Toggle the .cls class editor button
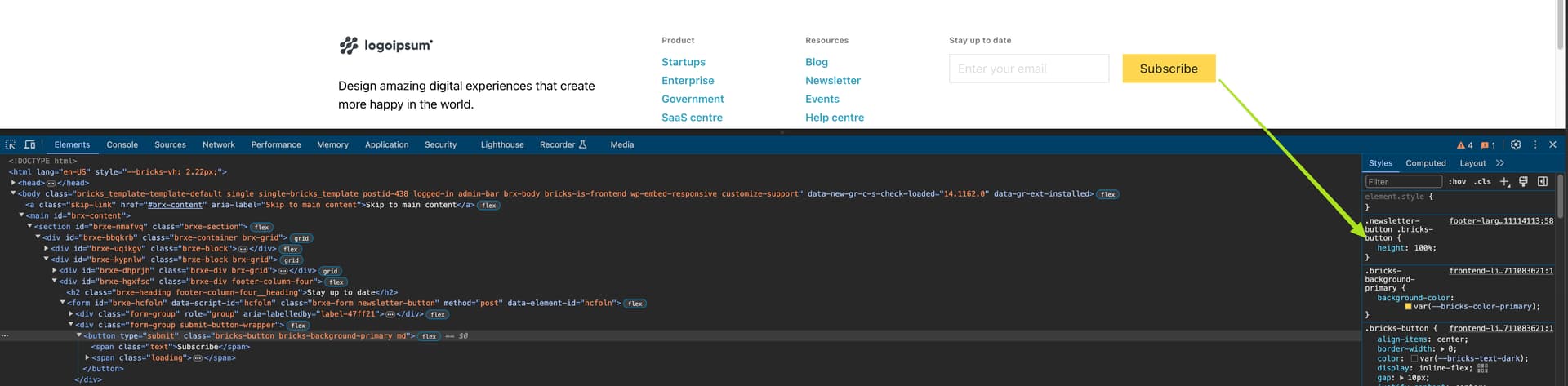Image resolution: width=1568 pixels, height=386 pixels. coord(1482,182)
